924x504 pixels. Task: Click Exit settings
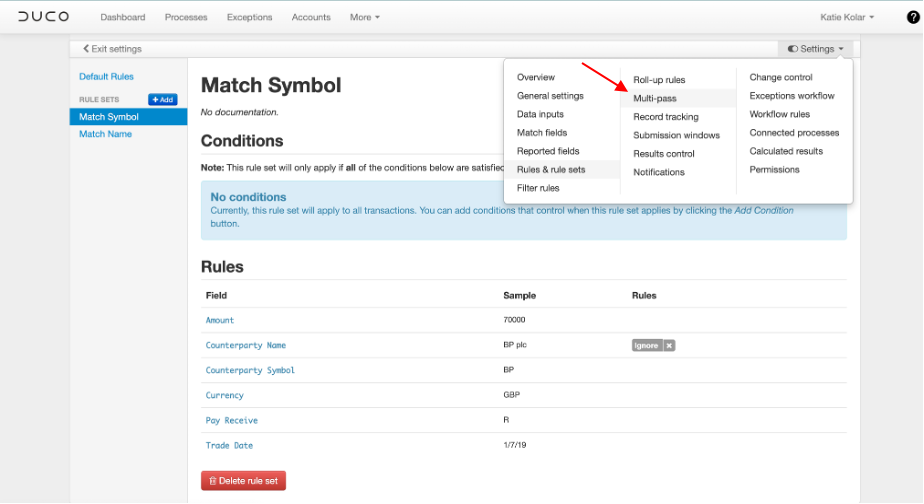pos(112,49)
